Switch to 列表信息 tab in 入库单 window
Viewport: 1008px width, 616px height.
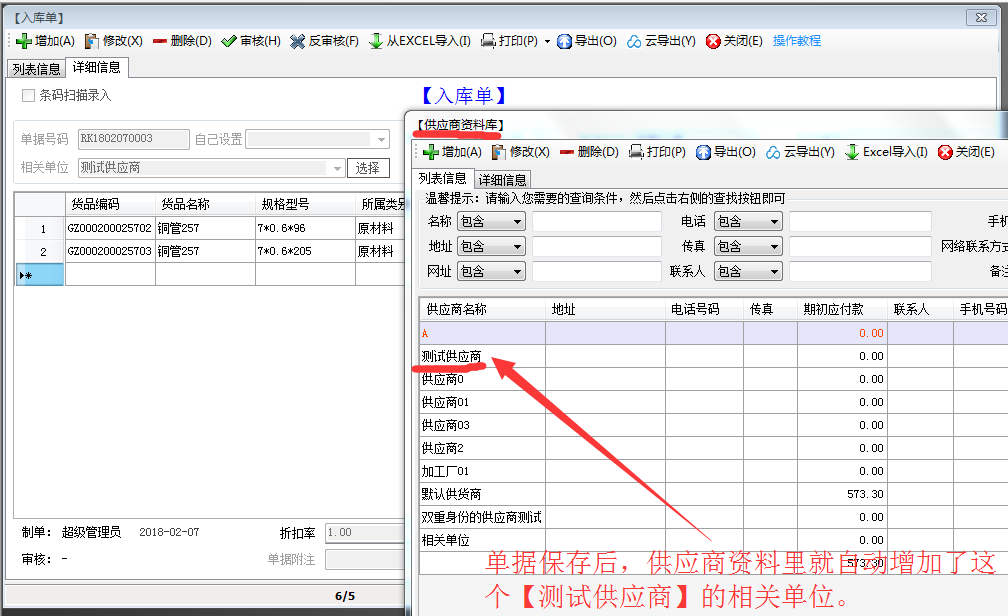click(x=36, y=69)
